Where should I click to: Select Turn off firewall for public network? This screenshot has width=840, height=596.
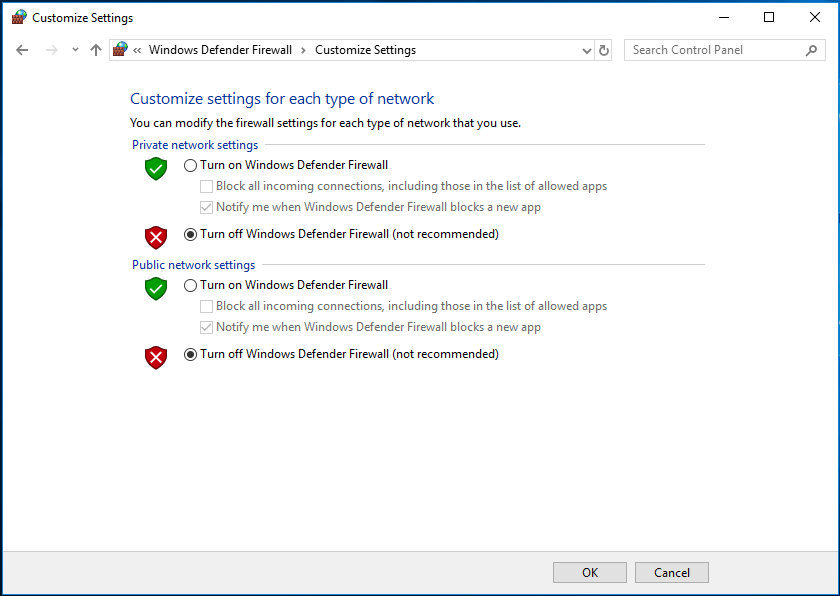(190, 353)
